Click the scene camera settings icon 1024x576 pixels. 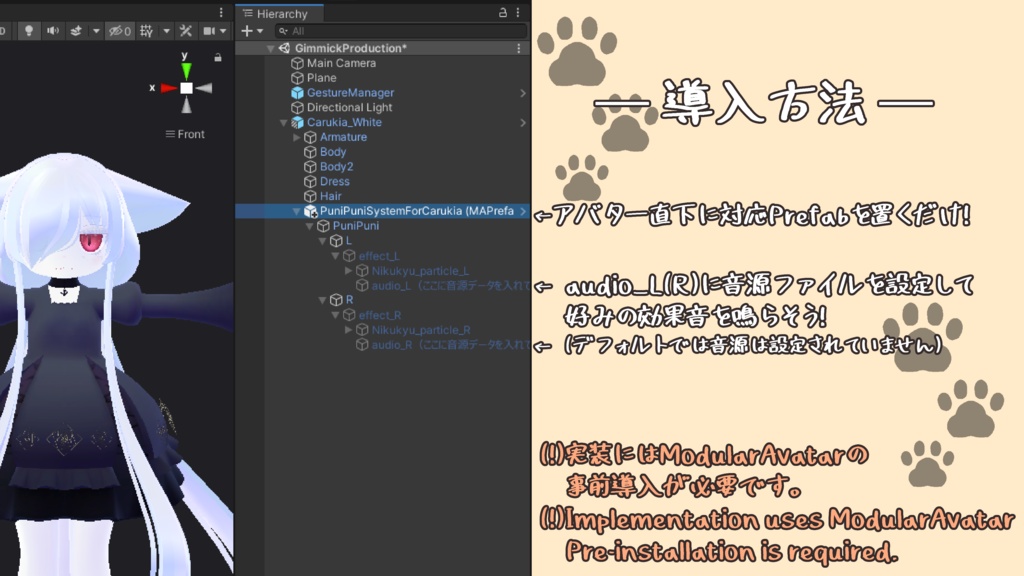(208, 31)
